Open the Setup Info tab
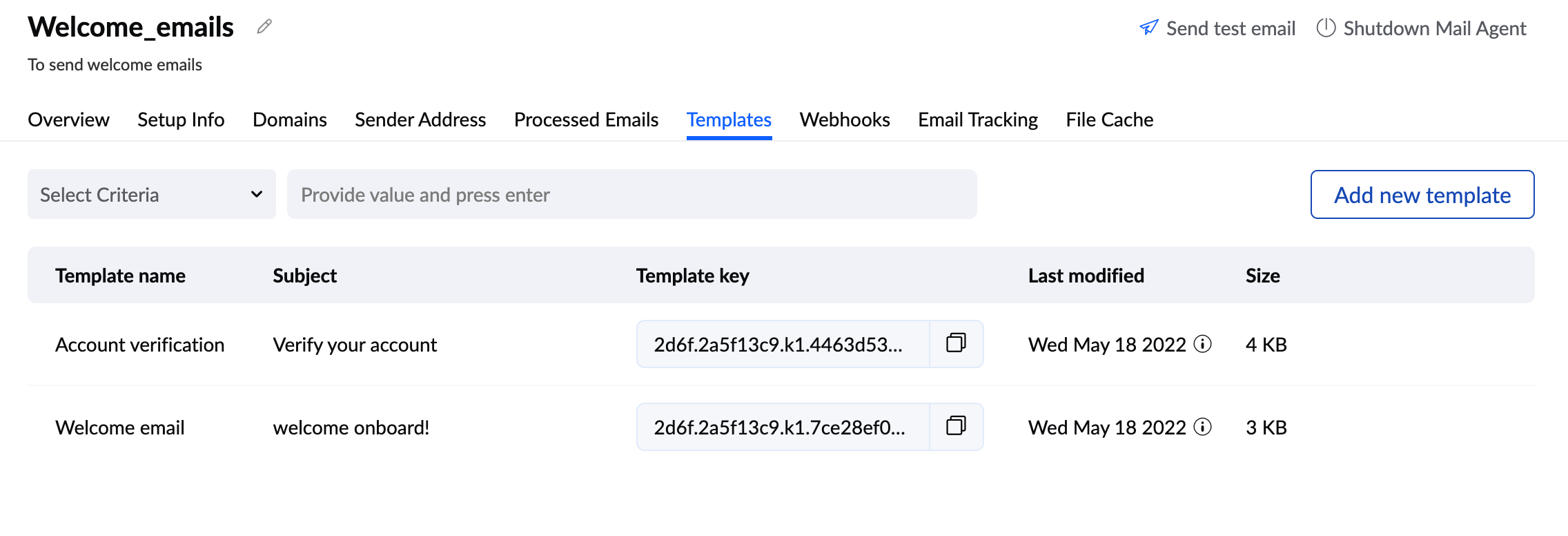Viewport: 1568px width, 536px height. click(180, 119)
